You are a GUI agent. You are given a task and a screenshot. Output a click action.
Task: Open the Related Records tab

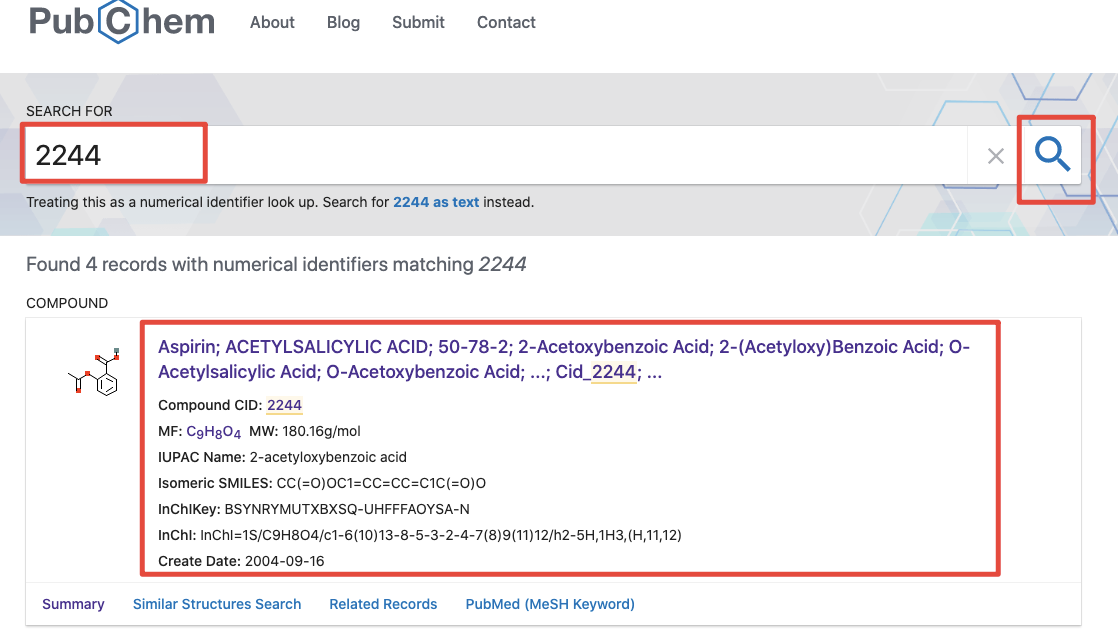click(383, 604)
